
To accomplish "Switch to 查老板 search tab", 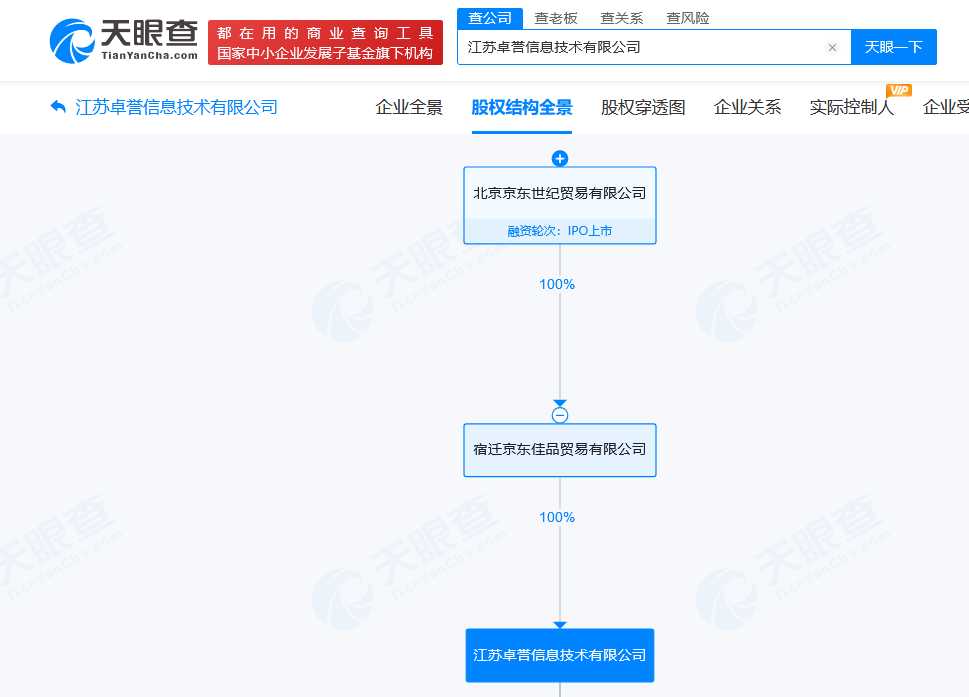I will click(x=556, y=19).
